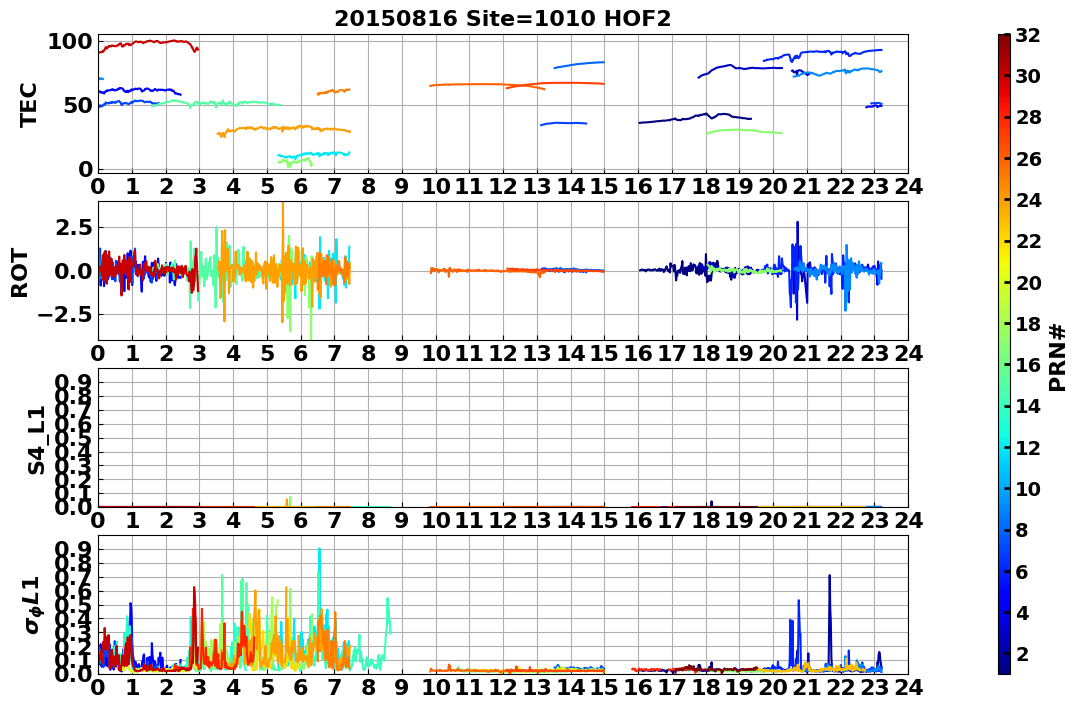Image resolution: width=1077 pixels, height=709 pixels.
Task: Click the 100 tick on the TEC axis
Action: pyautogui.click(x=69, y=42)
